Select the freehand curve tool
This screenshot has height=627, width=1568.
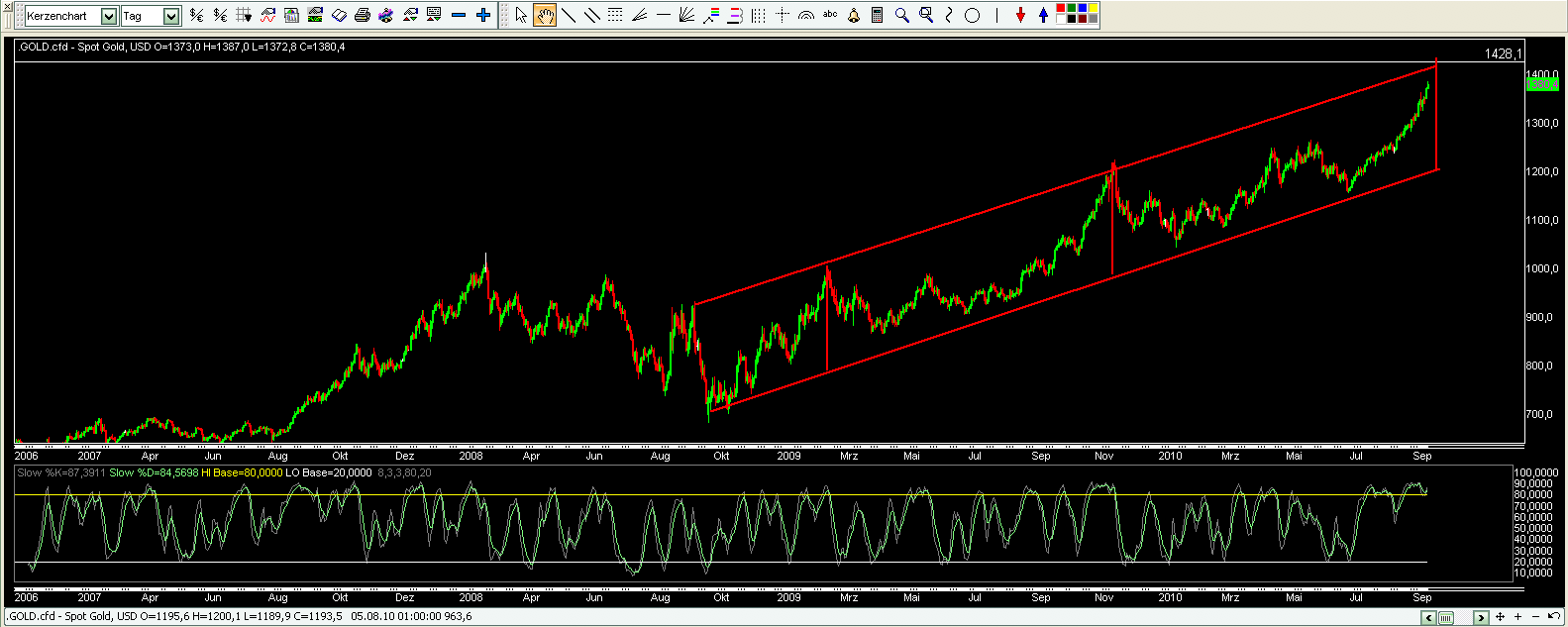[949, 15]
